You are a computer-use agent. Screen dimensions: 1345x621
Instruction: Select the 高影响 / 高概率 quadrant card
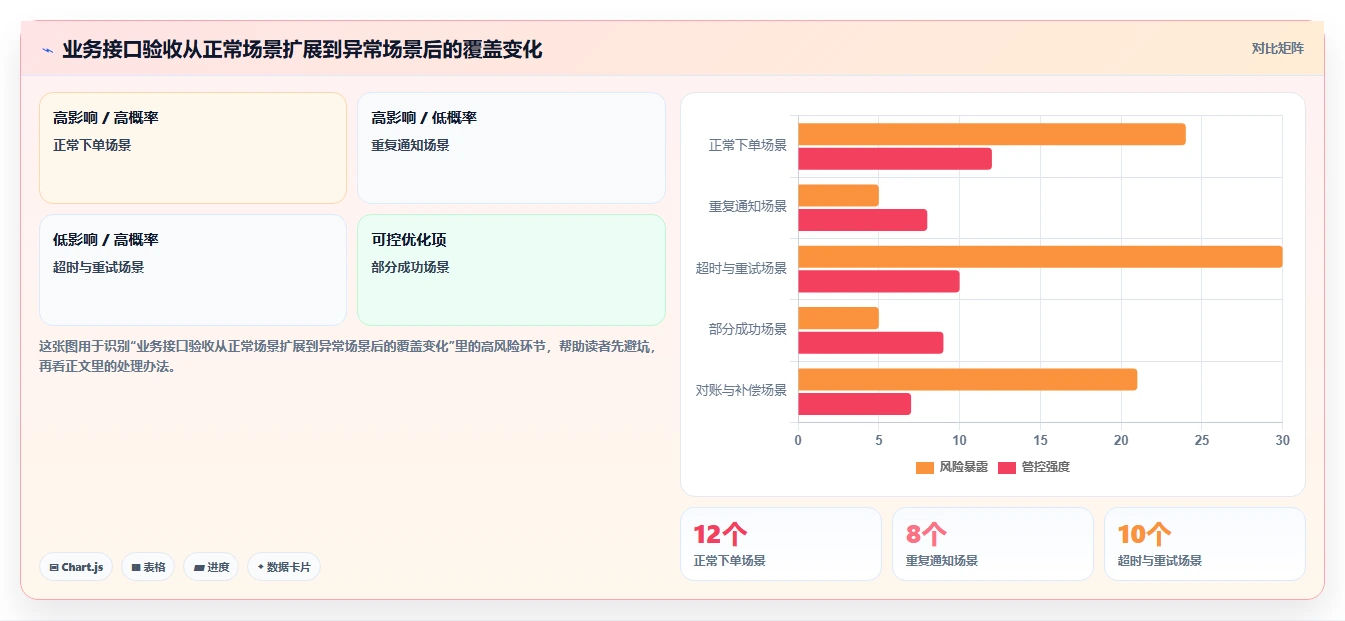tap(193, 148)
